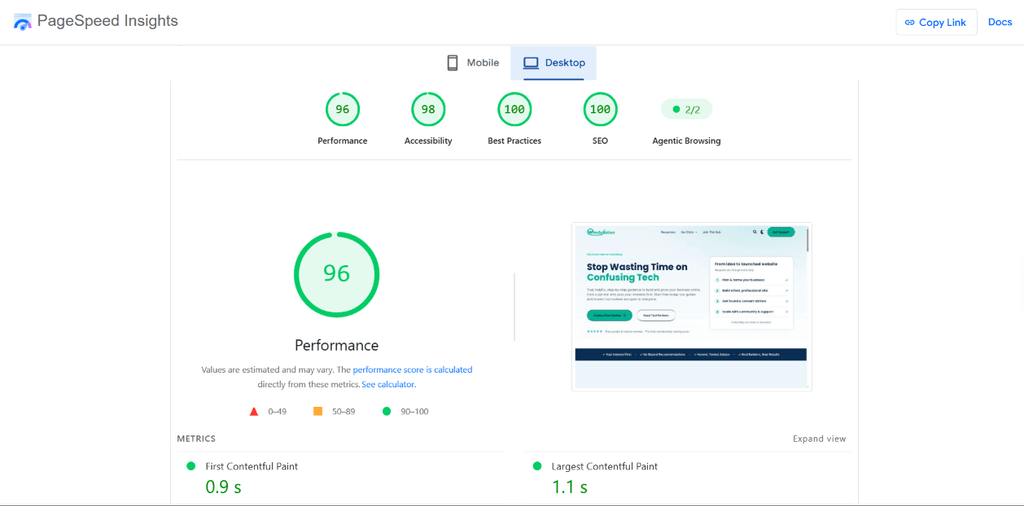Open the See calculator link
The width and height of the screenshot is (1024, 506).
pyautogui.click(x=389, y=385)
